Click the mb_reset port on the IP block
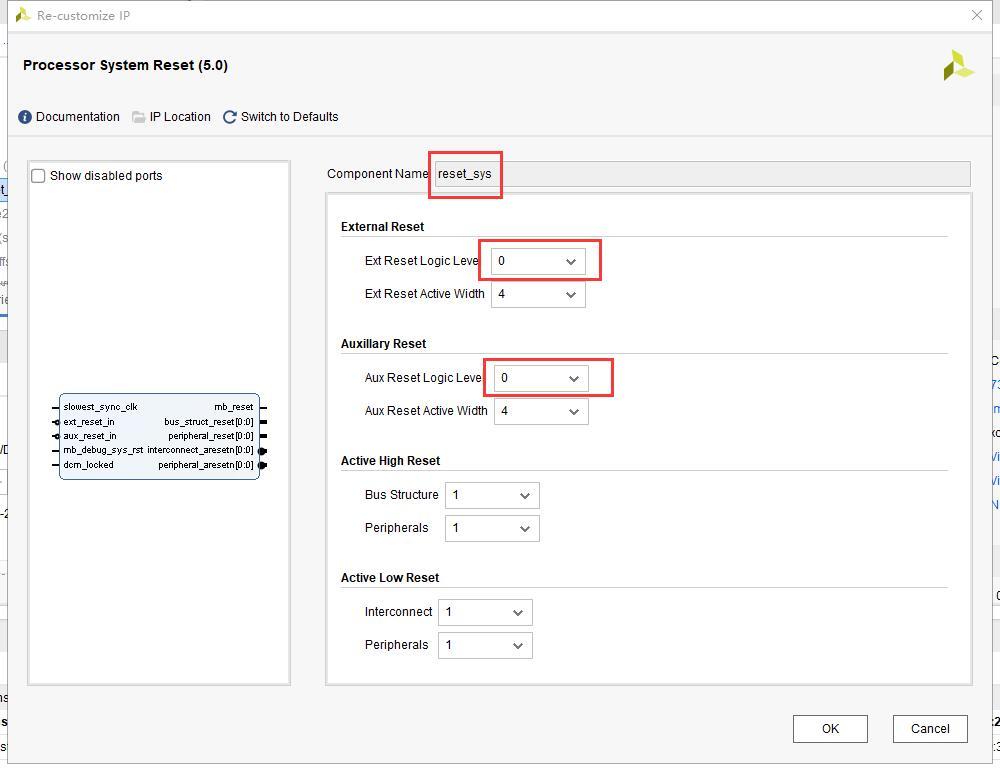1000x771 pixels. click(234, 407)
